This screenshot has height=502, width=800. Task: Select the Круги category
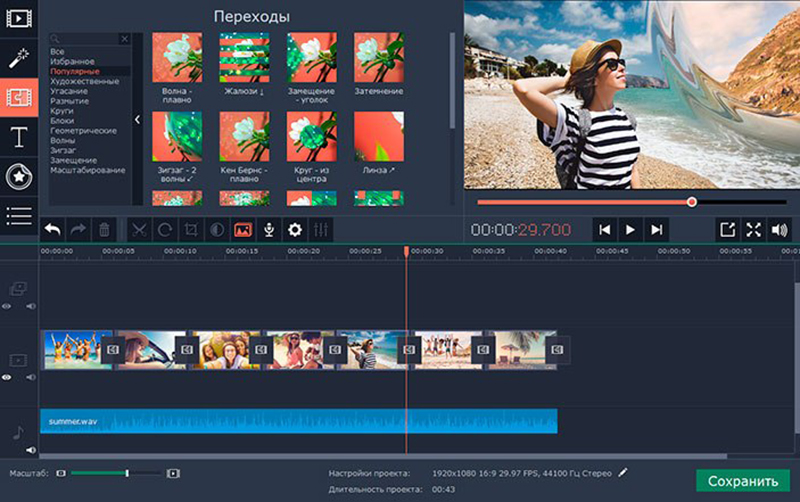[62, 111]
